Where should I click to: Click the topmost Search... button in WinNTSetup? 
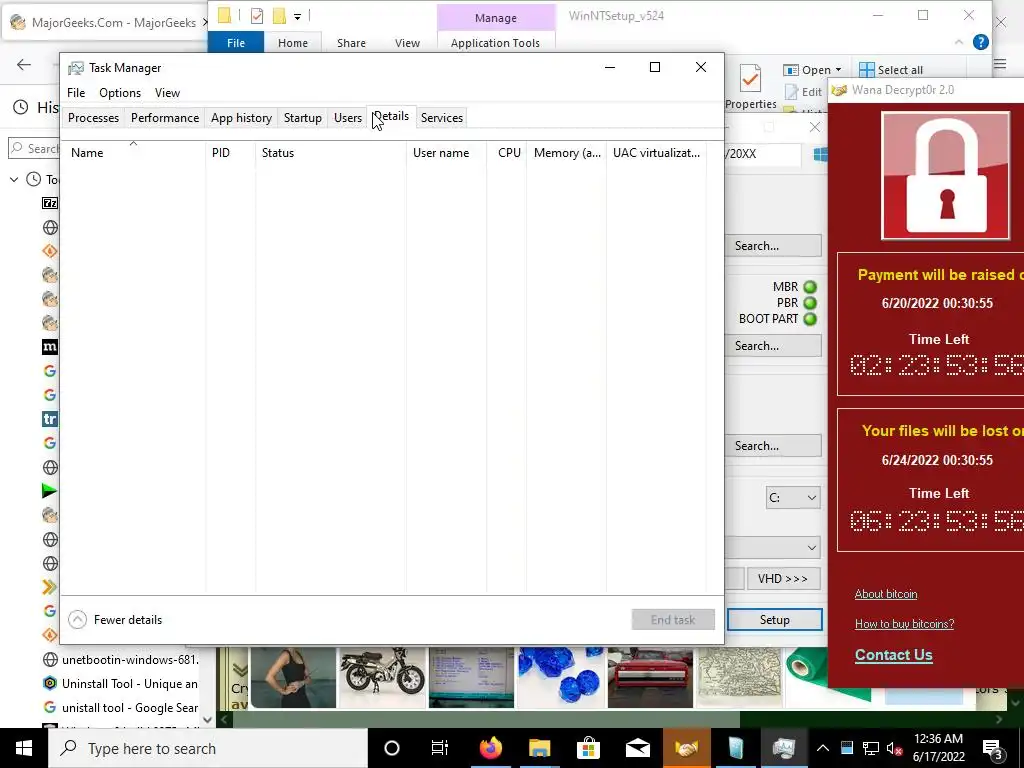[773, 246]
